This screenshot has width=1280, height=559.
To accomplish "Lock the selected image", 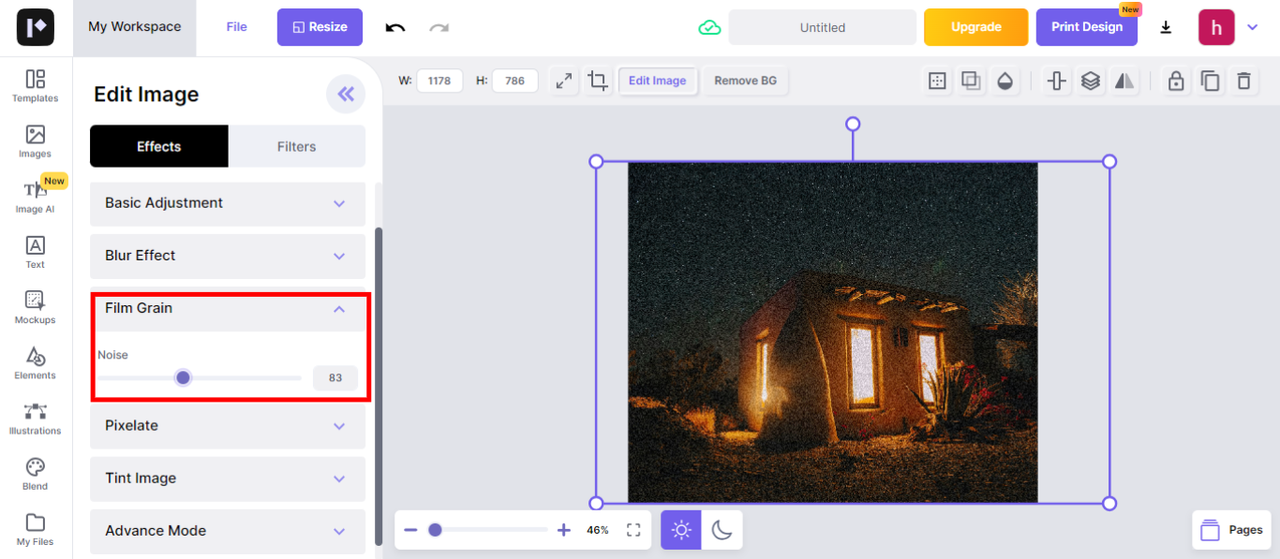I will point(1176,81).
